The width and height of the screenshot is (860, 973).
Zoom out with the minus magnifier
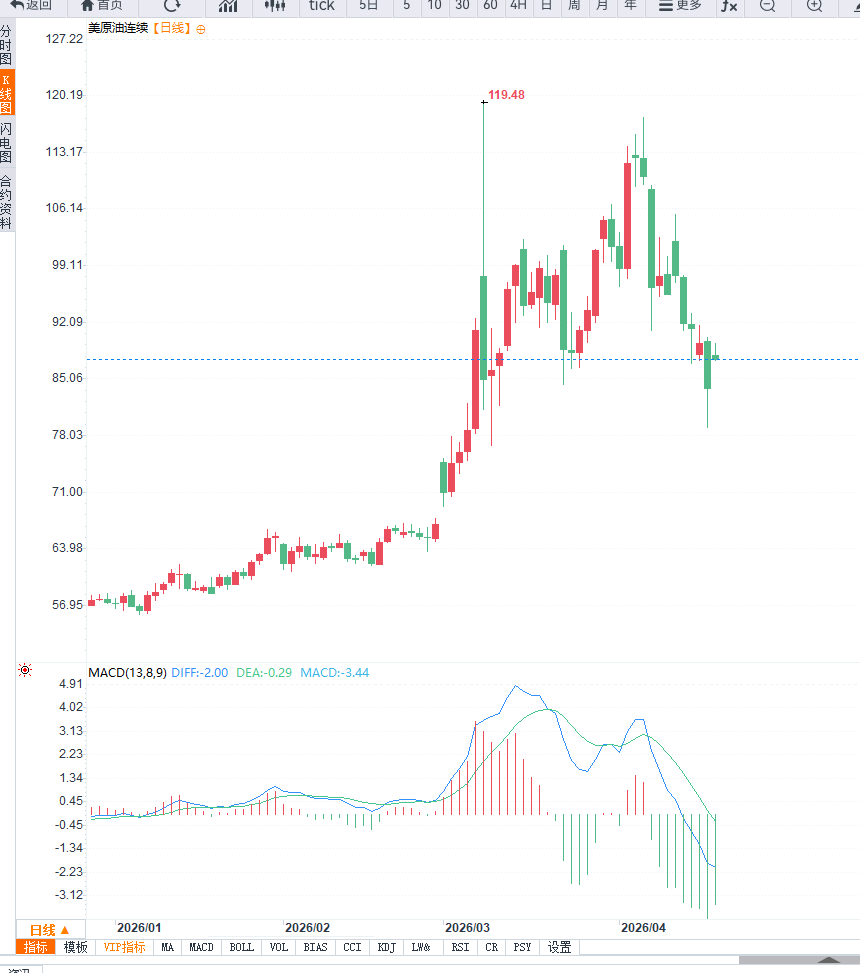tap(767, 5)
